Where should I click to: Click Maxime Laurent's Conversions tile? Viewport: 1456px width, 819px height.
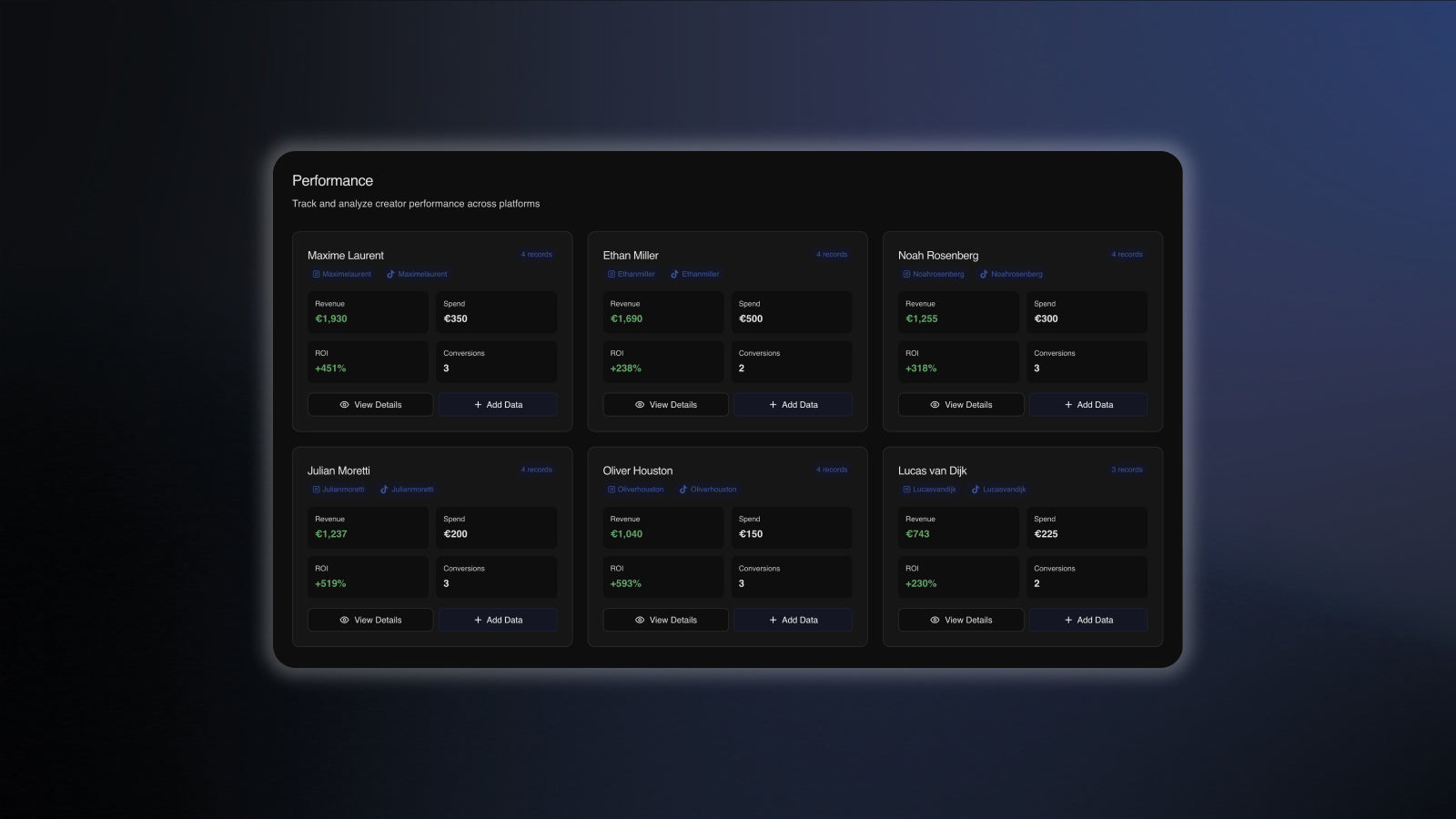(x=497, y=361)
